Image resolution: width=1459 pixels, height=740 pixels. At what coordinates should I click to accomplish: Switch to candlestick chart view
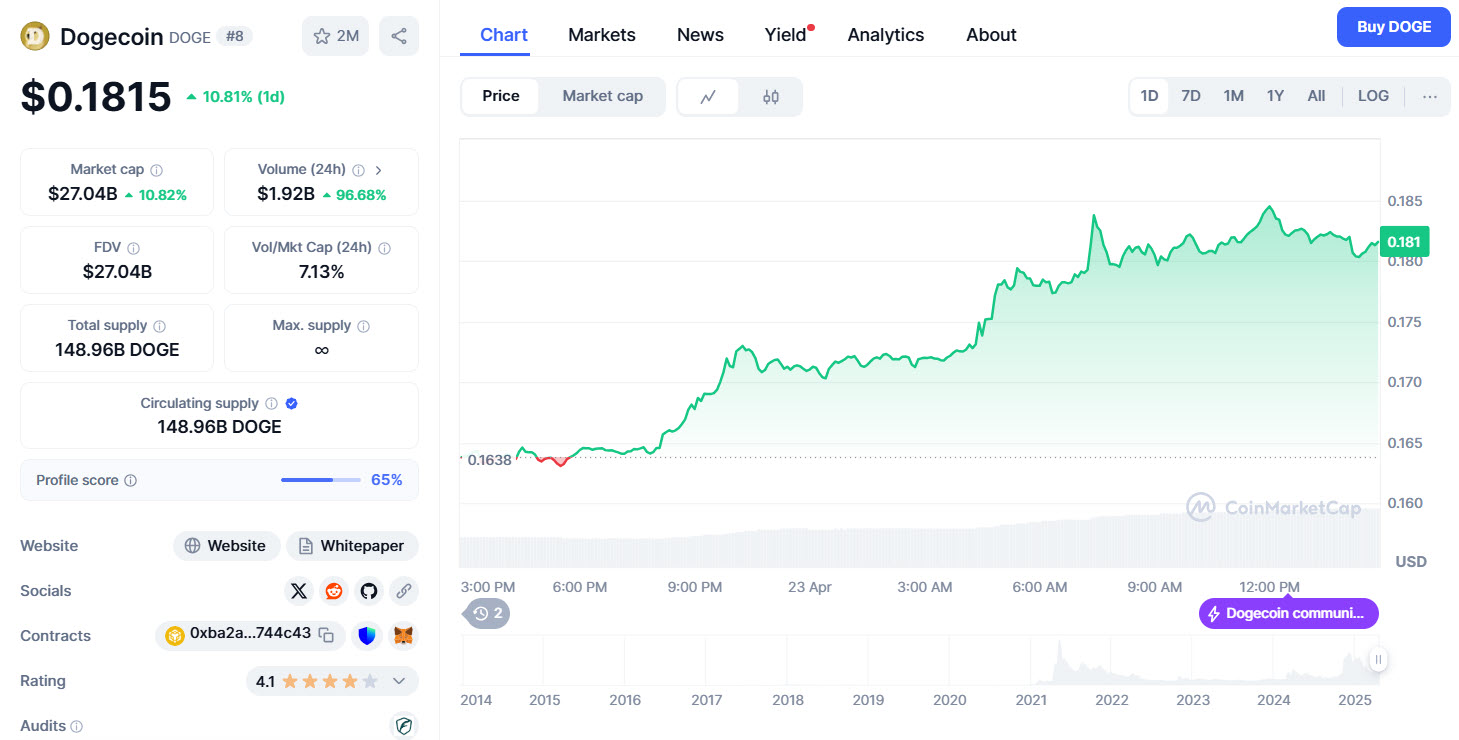point(770,97)
